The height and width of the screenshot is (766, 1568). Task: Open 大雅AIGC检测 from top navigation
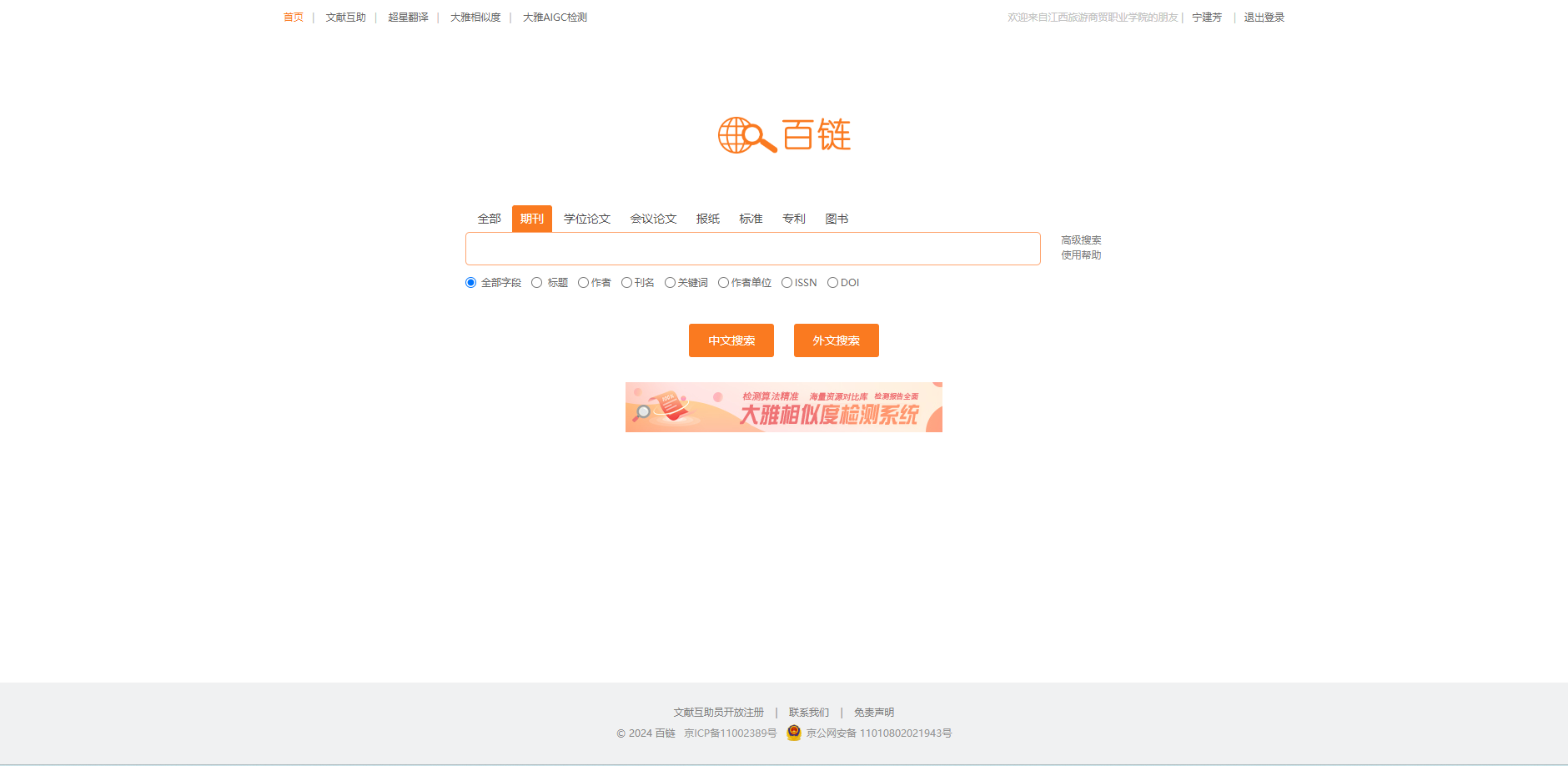[x=555, y=18]
